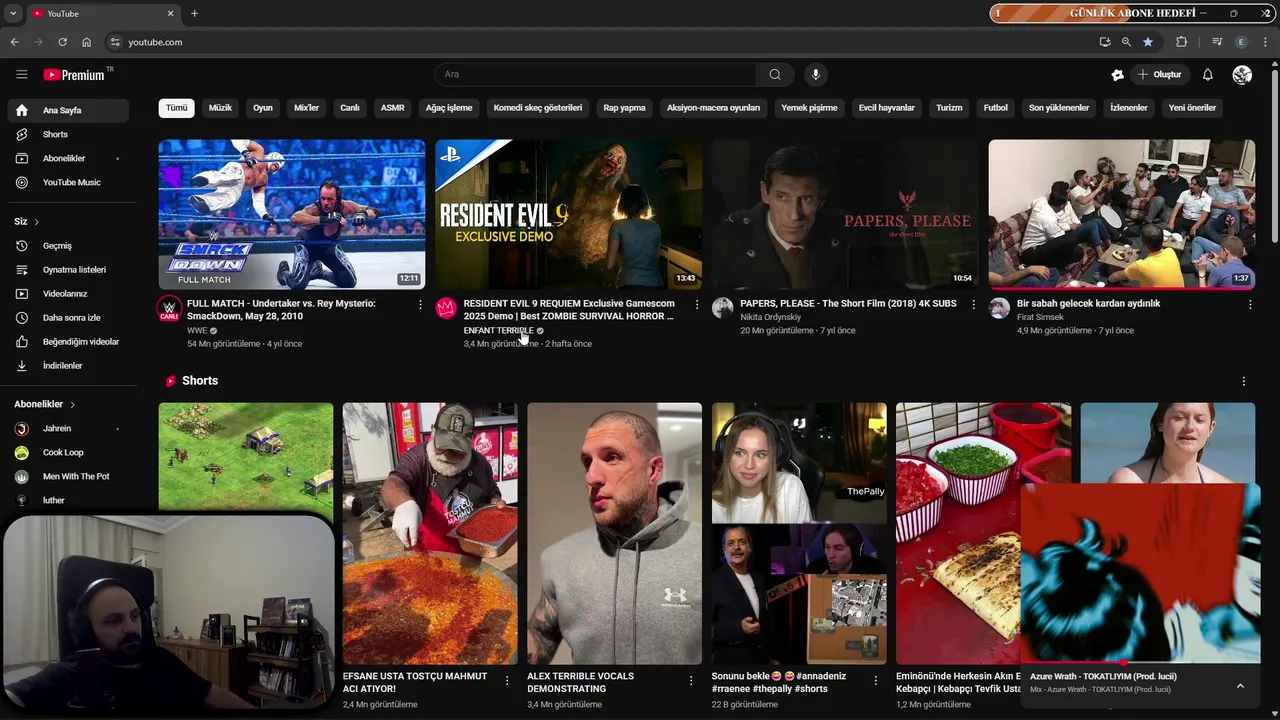The image size is (1280, 720).
Task: Open the notifications bell
Action: pos(1207,74)
